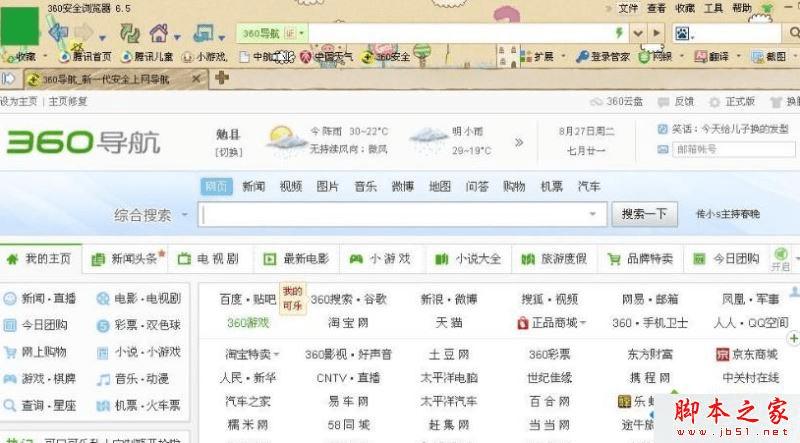Click the 截图 screenshot tool
The image size is (800, 443).
pyautogui.click(x=769, y=57)
